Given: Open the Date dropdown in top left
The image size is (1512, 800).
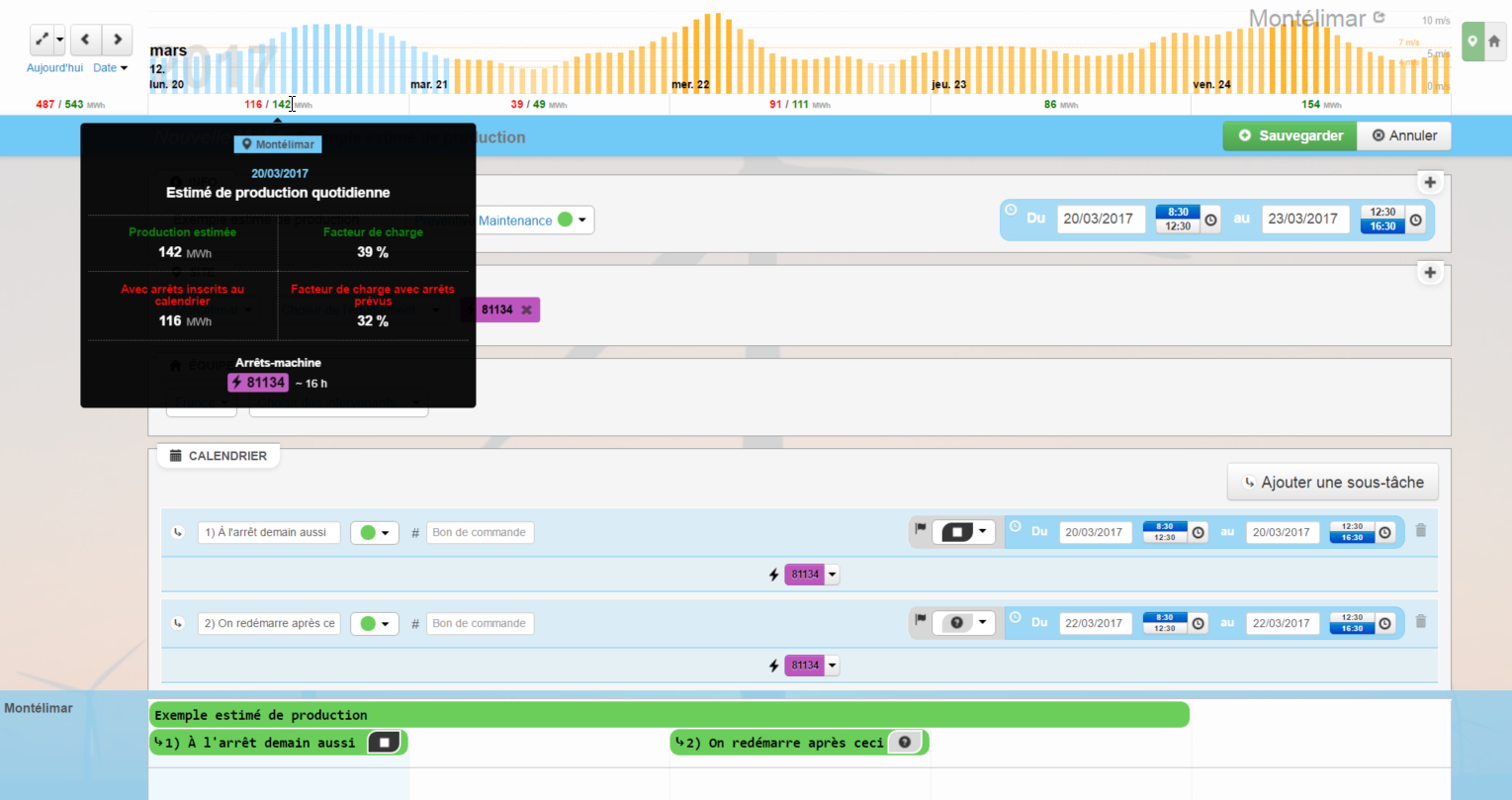Looking at the screenshot, I should [x=111, y=68].
